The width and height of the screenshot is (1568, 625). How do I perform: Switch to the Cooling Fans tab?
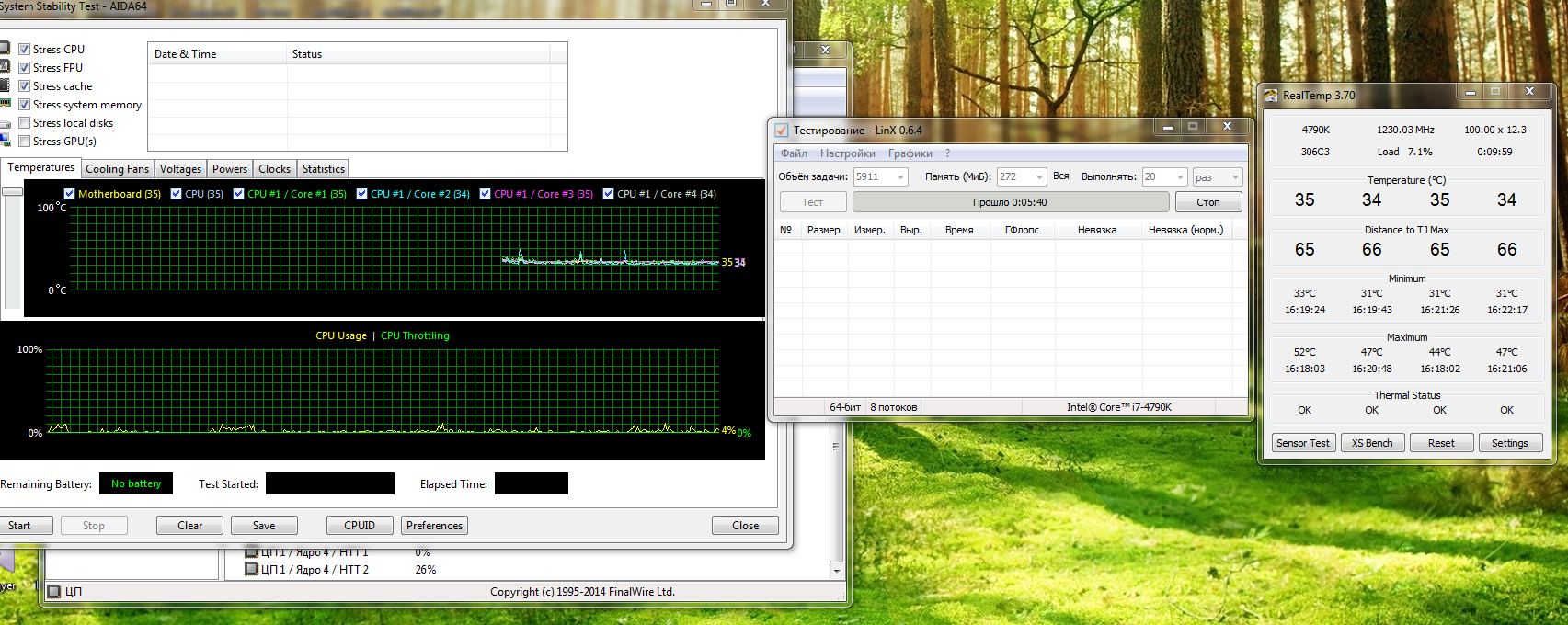pos(117,169)
